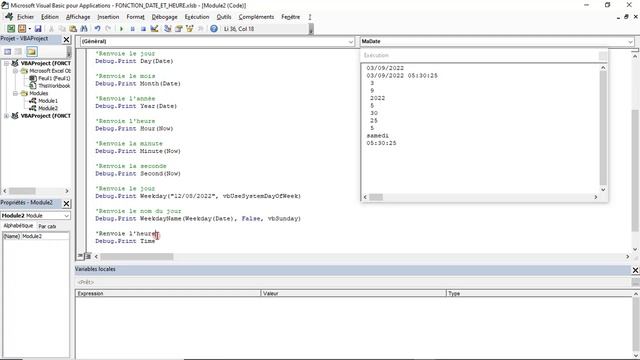This screenshot has height=360, width=640.
Task: Open the Fichier menu
Action: (25, 17)
